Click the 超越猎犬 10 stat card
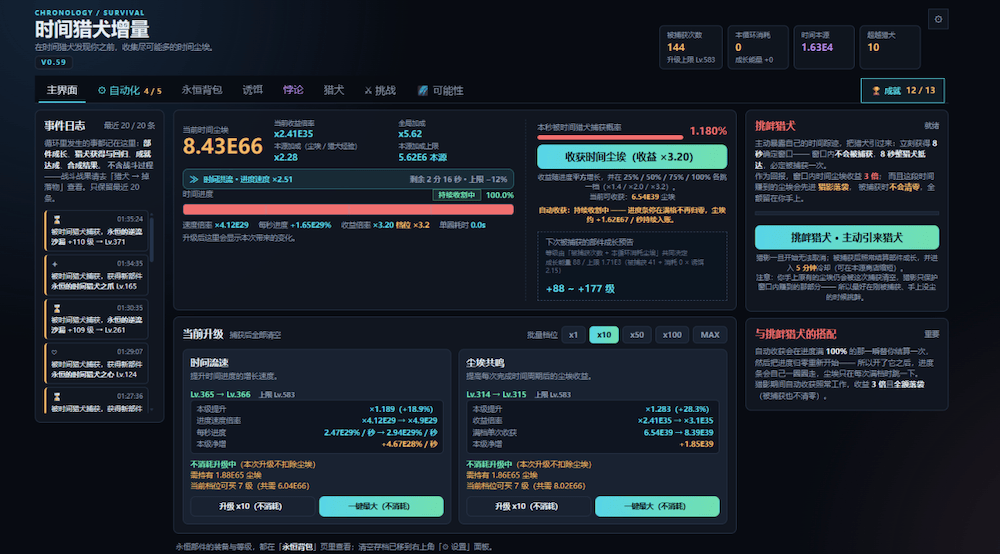Screen dimensions: 1000x554 (x=890, y=47)
